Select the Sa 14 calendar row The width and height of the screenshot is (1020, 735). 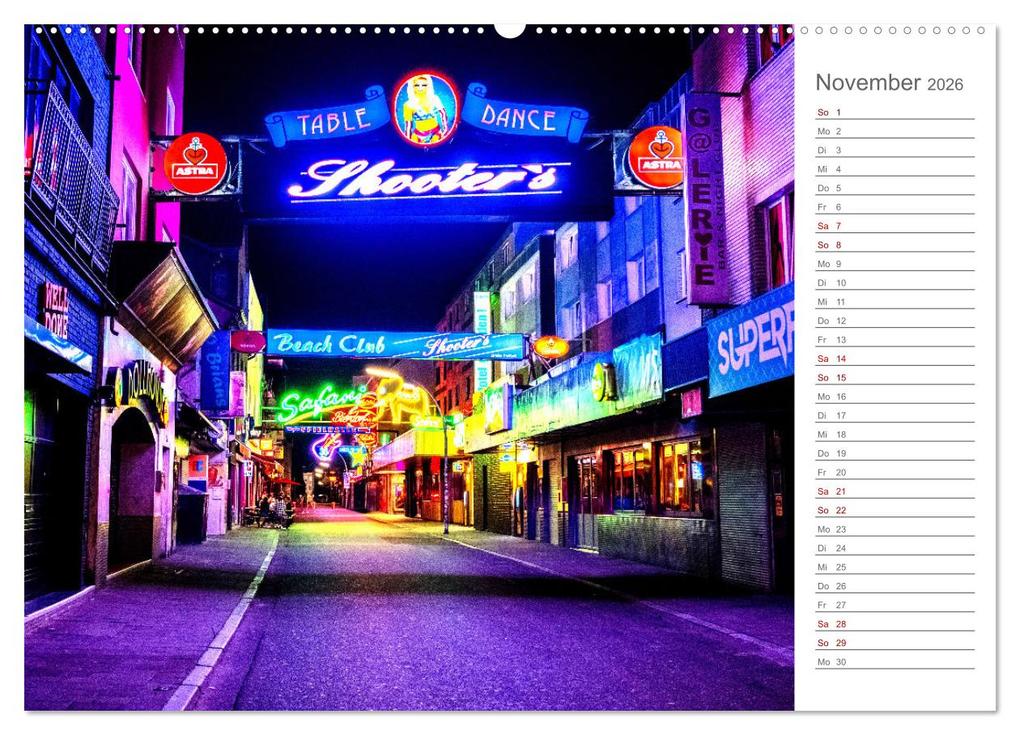[894, 358]
